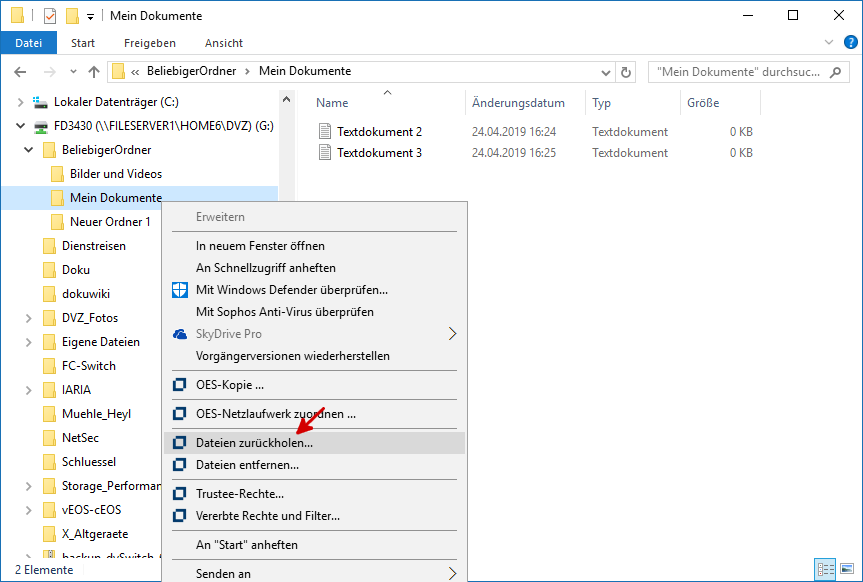
Task: Sort by Änderungsdatum column header
Action: pyautogui.click(x=518, y=103)
